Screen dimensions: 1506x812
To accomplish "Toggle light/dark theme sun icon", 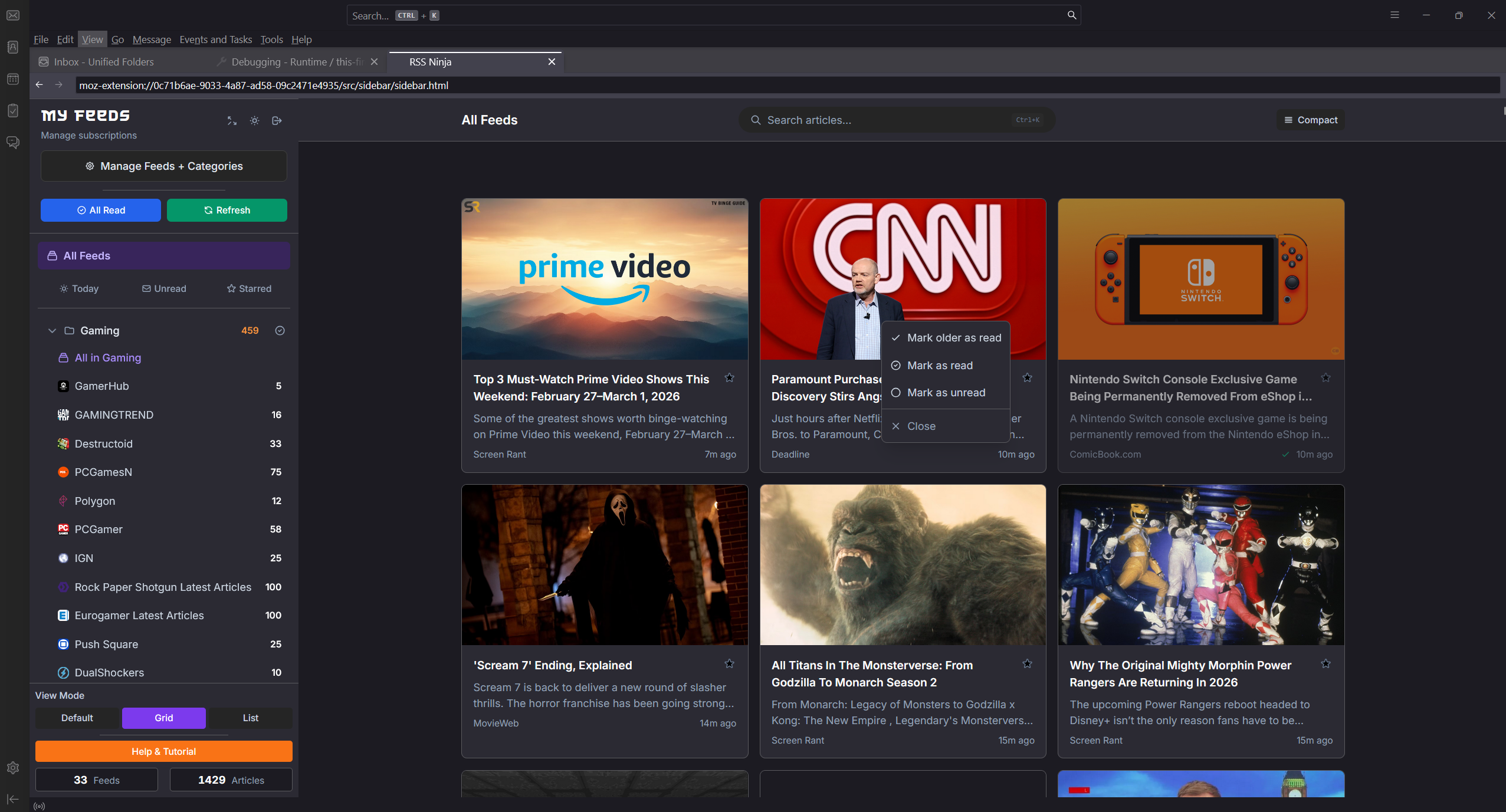I will point(254,121).
